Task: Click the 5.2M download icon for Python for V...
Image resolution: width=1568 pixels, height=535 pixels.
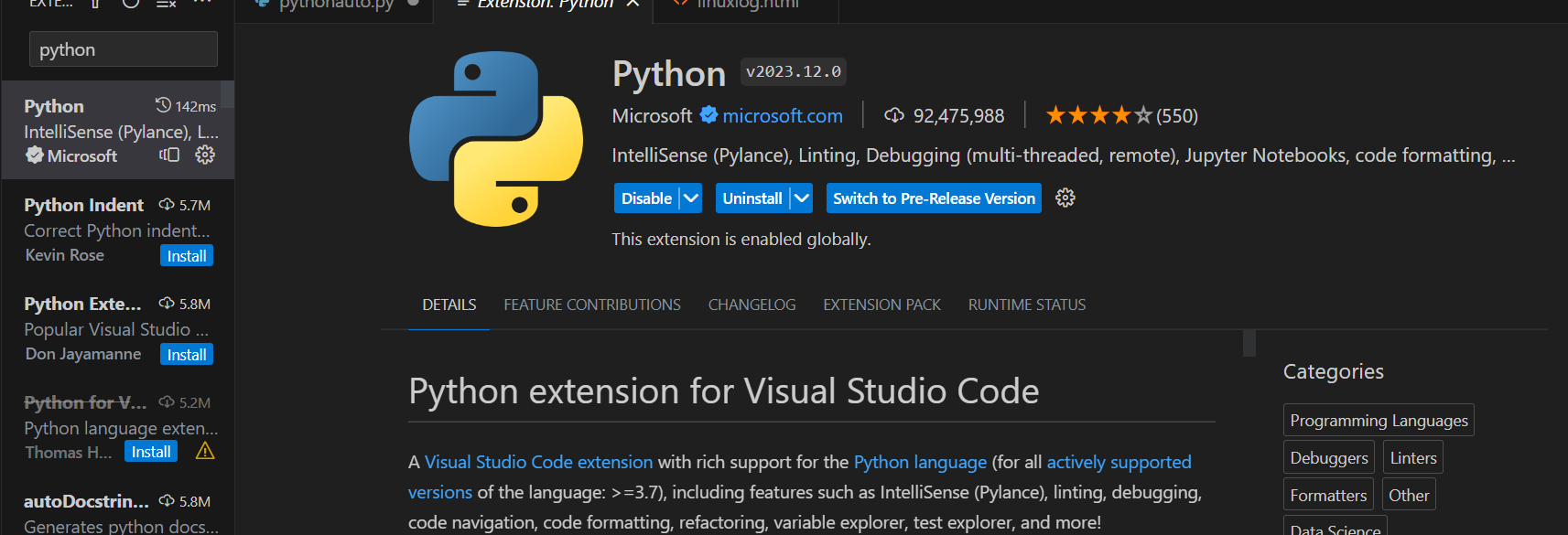Action: coord(167,402)
